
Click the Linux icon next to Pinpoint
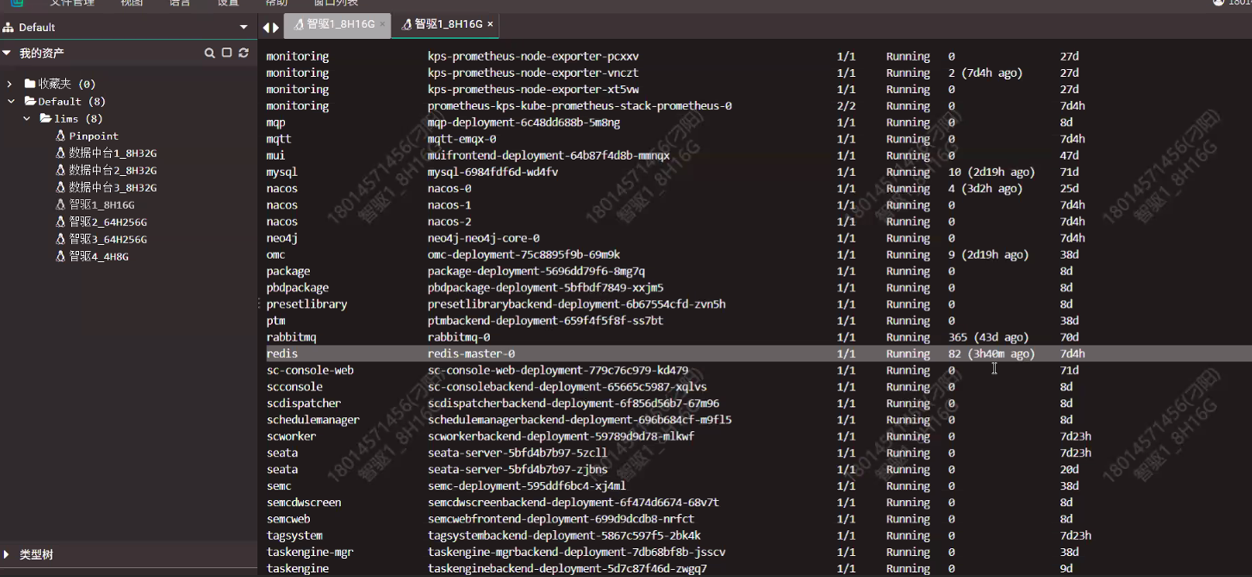coord(61,136)
